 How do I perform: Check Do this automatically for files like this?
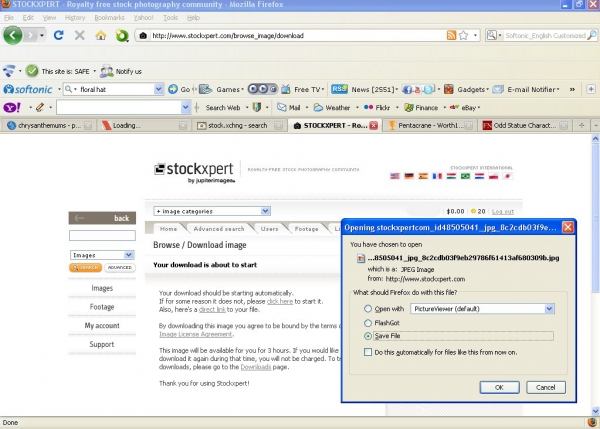(368, 352)
